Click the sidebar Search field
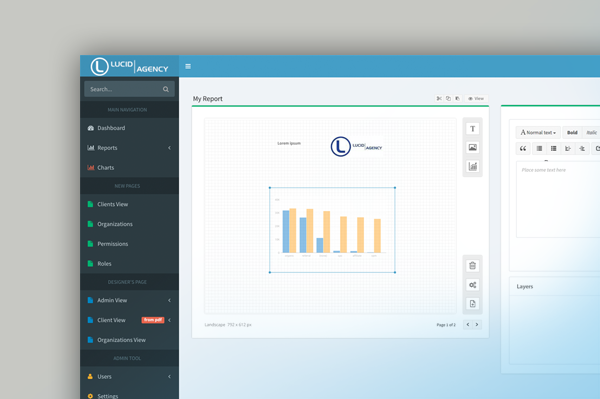The width and height of the screenshot is (600, 399). click(x=129, y=89)
